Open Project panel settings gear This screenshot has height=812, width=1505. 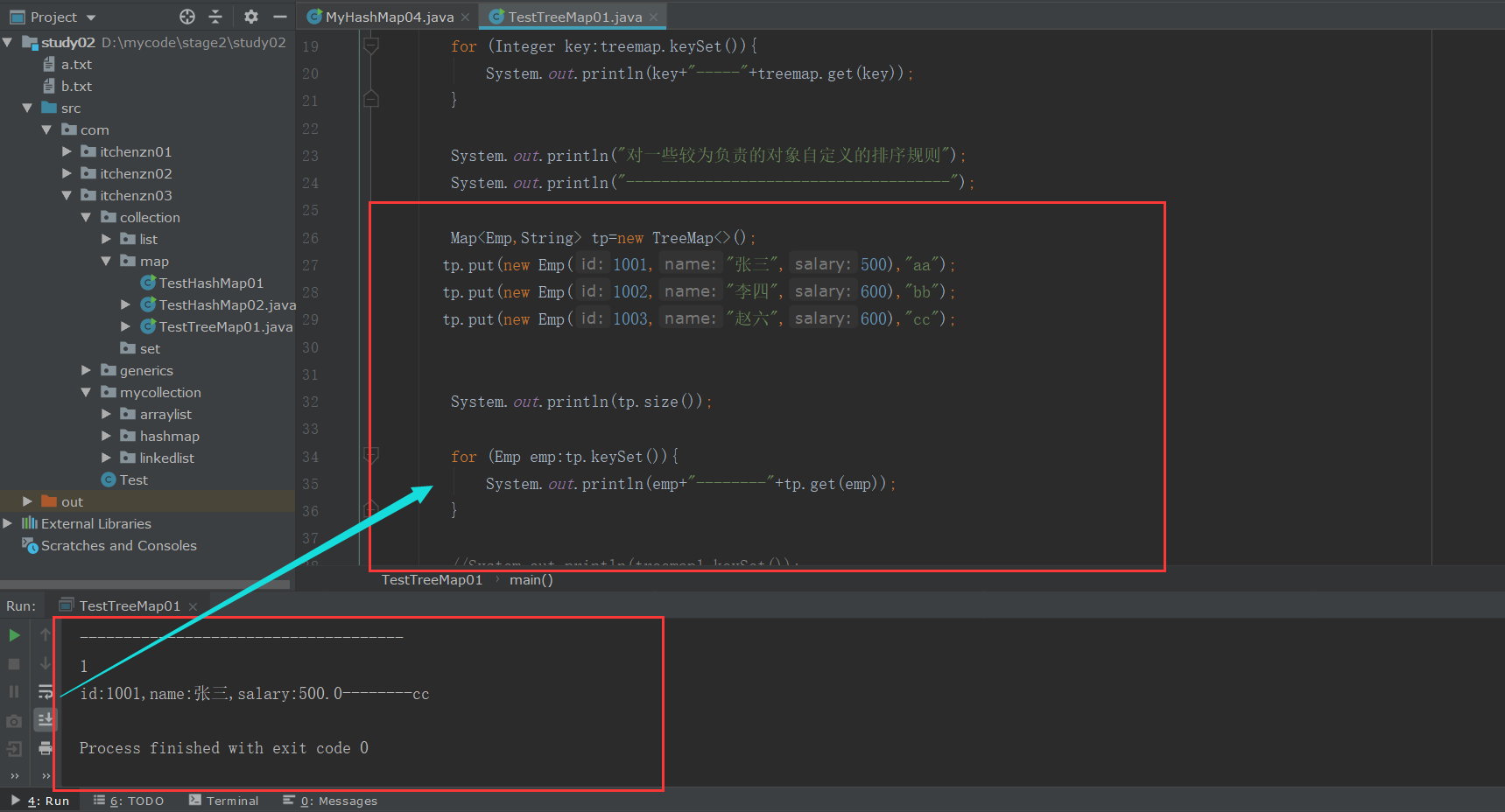pyautogui.click(x=251, y=17)
